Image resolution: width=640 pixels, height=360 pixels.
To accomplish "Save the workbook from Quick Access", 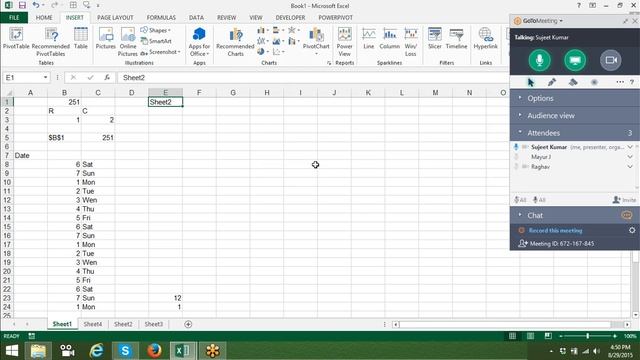I will 22,5.
